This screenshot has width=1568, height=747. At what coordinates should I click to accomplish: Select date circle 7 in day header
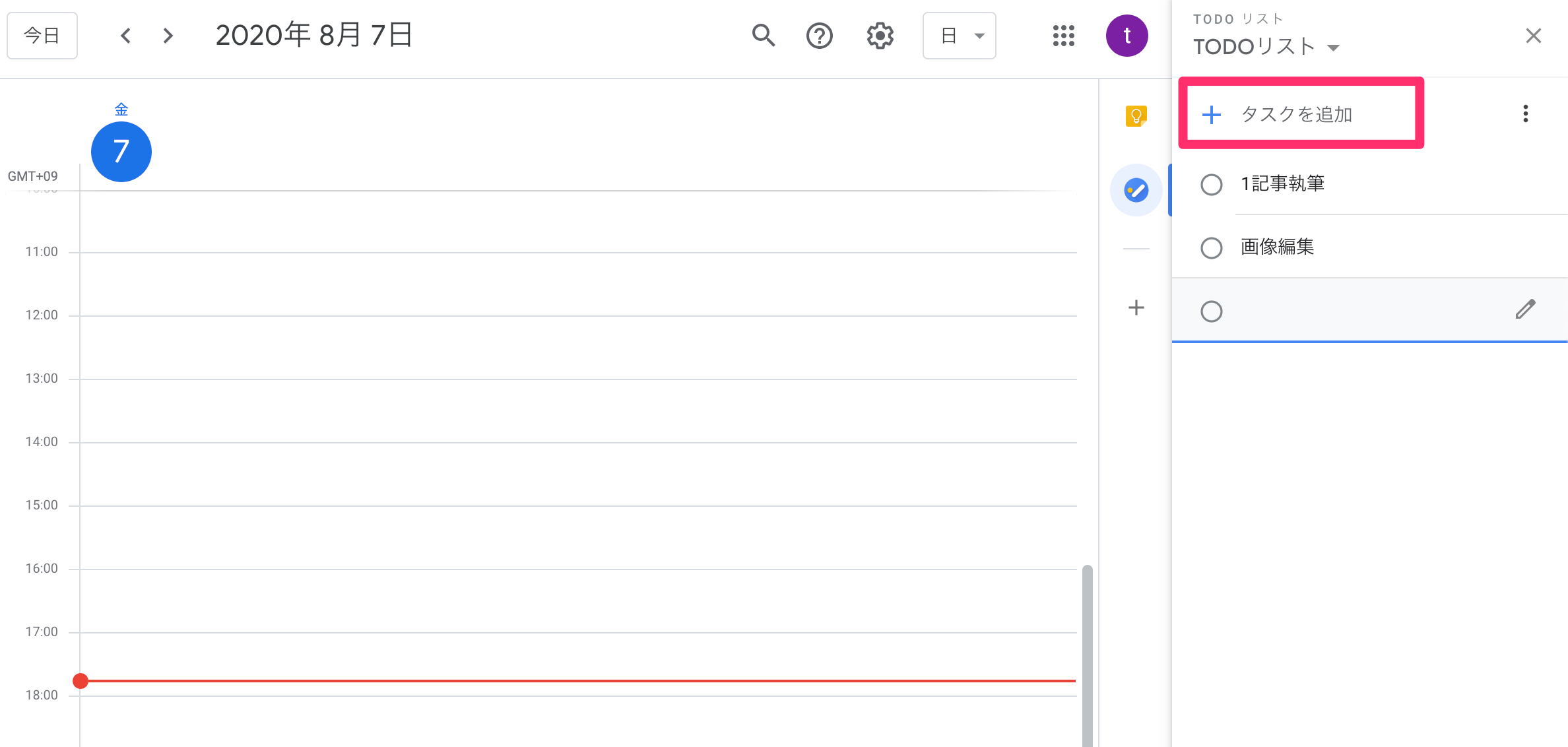point(121,152)
